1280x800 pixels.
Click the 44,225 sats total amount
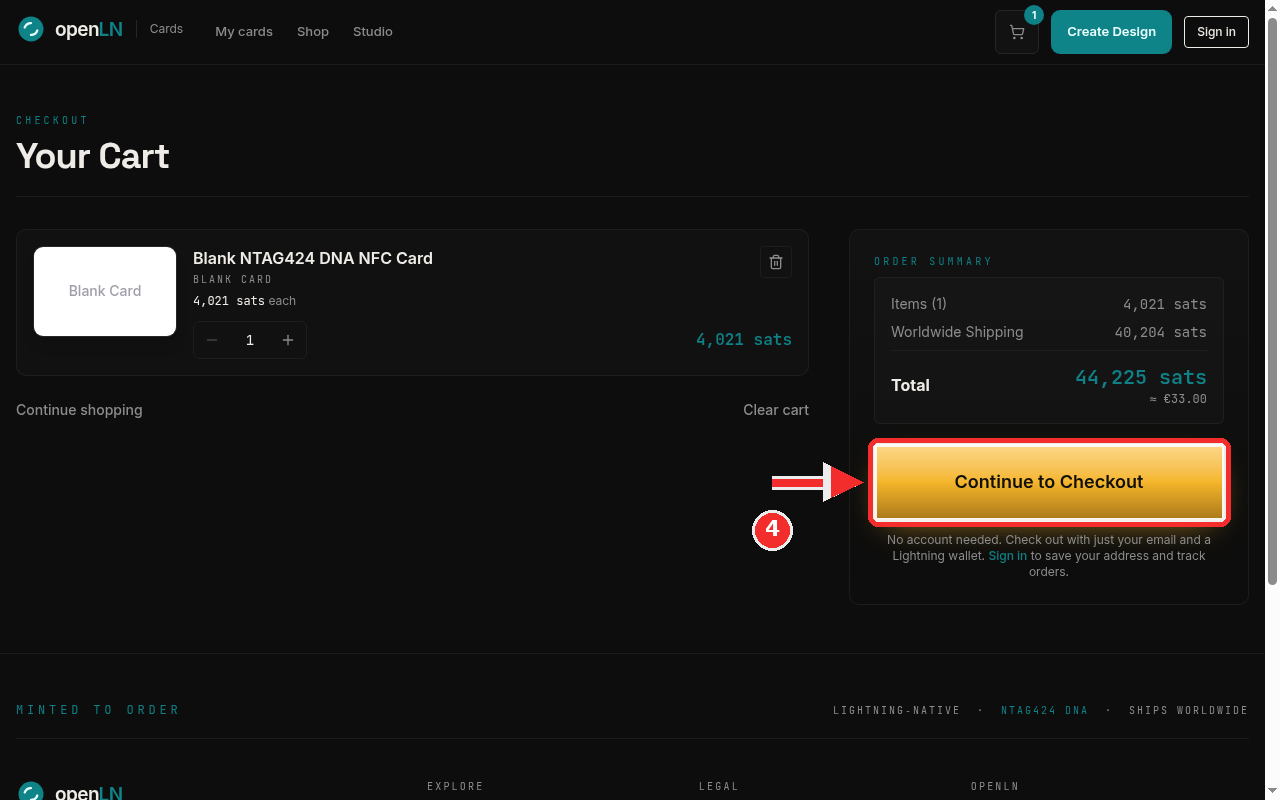click(1141, 378)
